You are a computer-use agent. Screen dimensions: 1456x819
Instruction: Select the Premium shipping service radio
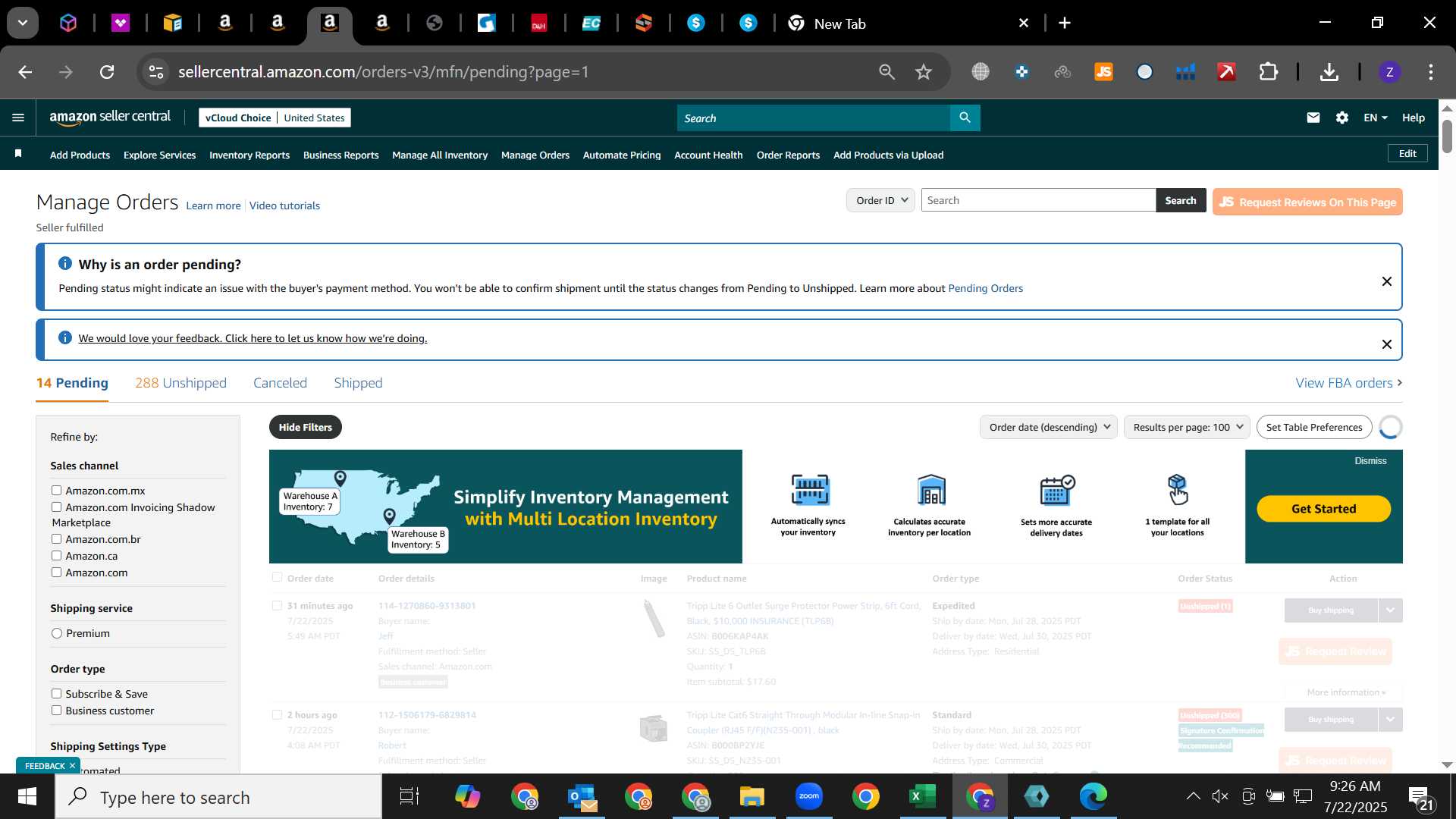pyautogui.click(x=57, y=633)
